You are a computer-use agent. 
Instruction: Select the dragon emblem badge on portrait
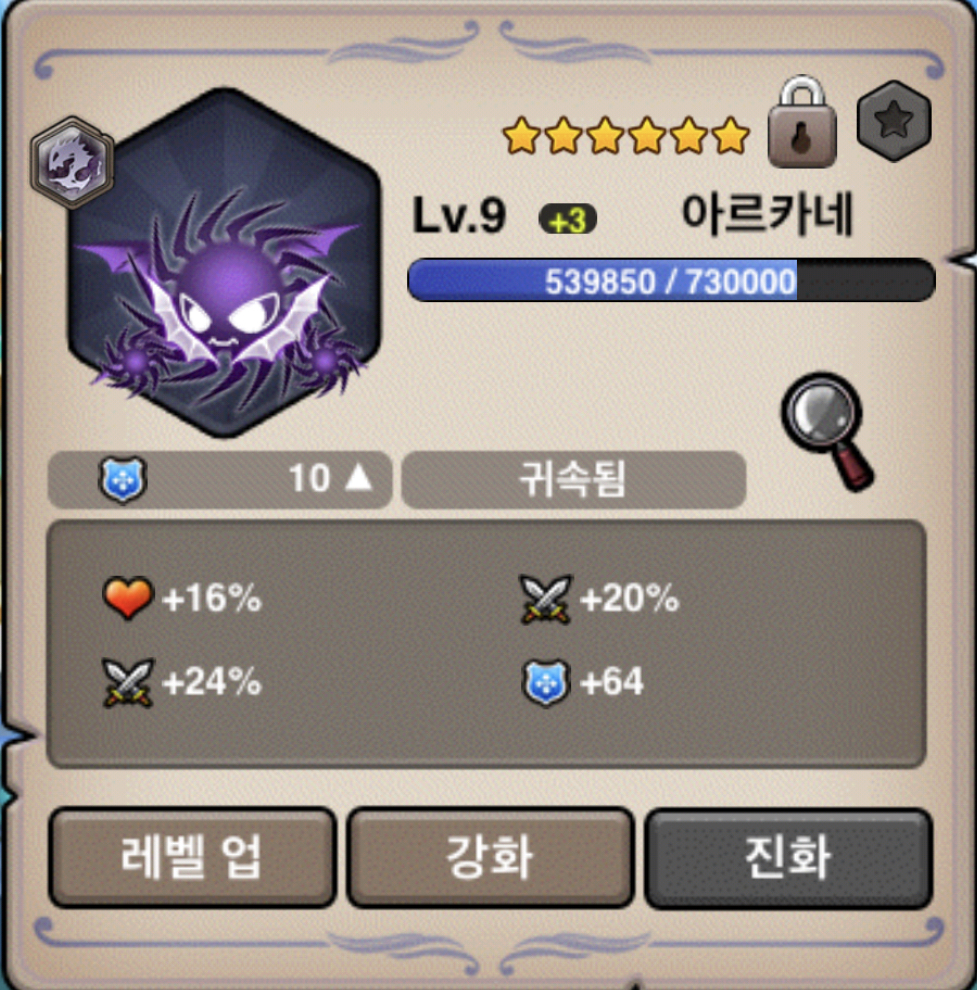[72, 162]
